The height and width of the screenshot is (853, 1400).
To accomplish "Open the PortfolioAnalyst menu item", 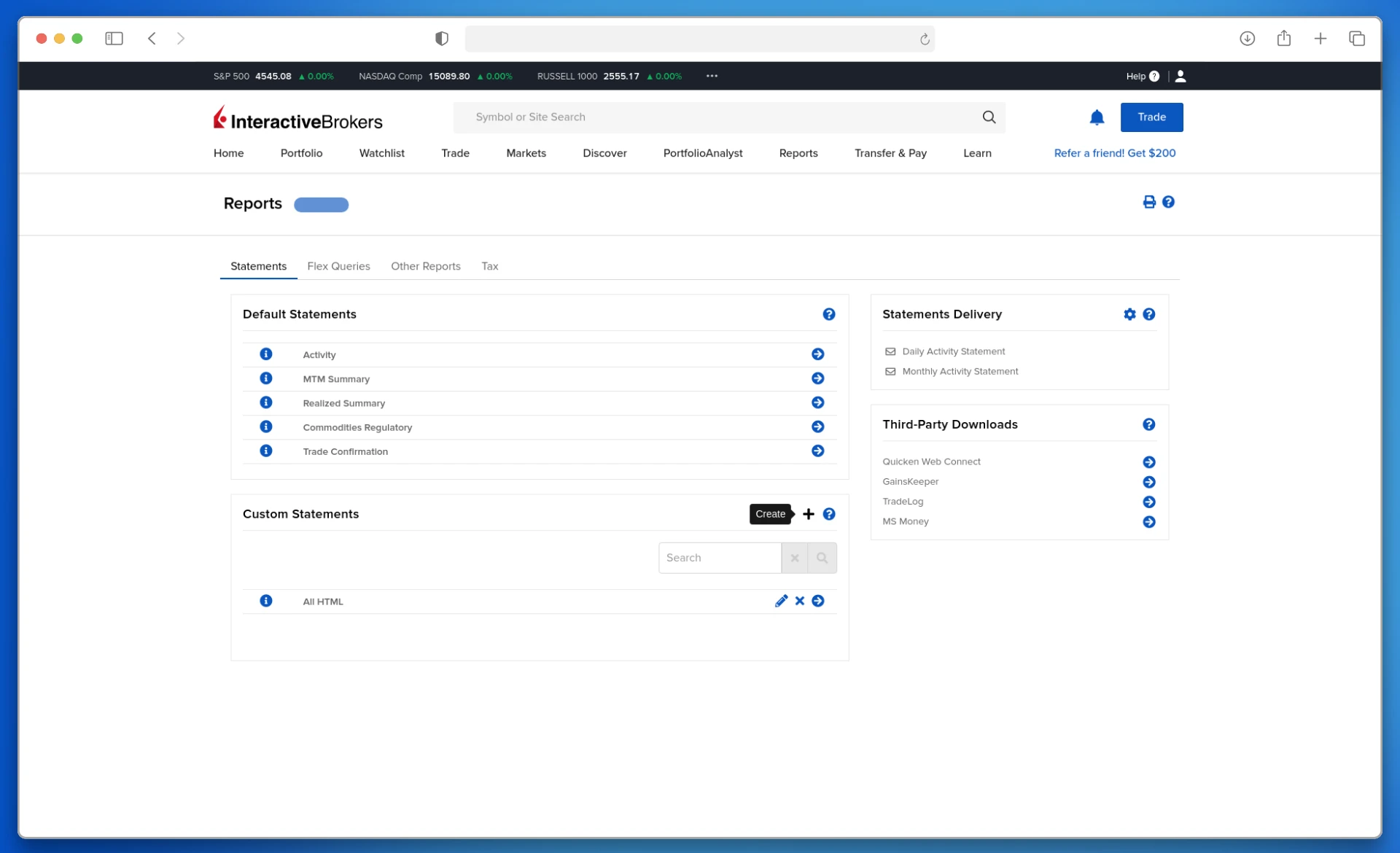I will click(702, 153).
